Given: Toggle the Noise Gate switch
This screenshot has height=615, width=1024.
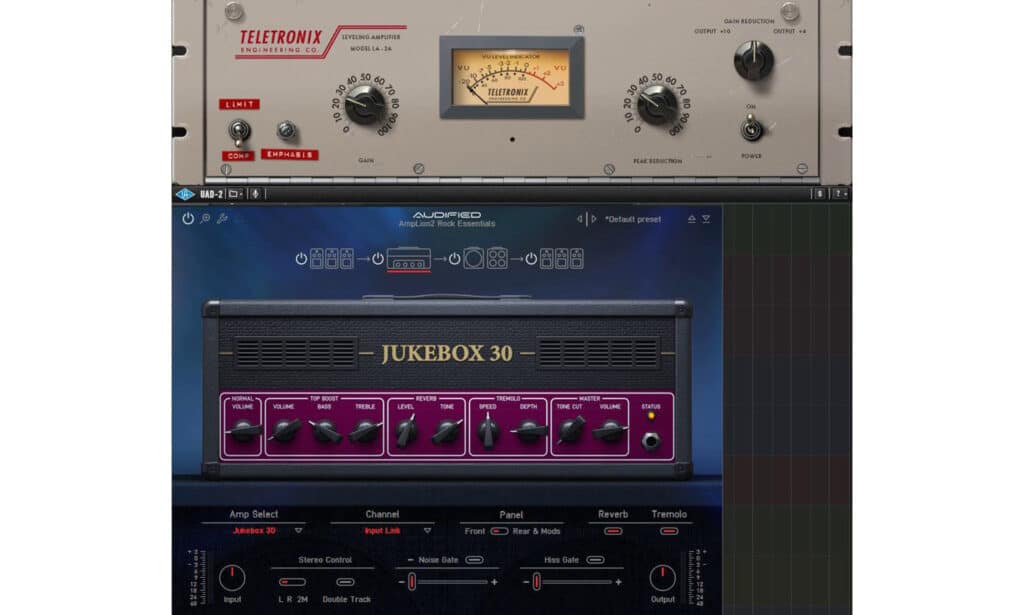Looking at the screenshot, I should point(474,560).
